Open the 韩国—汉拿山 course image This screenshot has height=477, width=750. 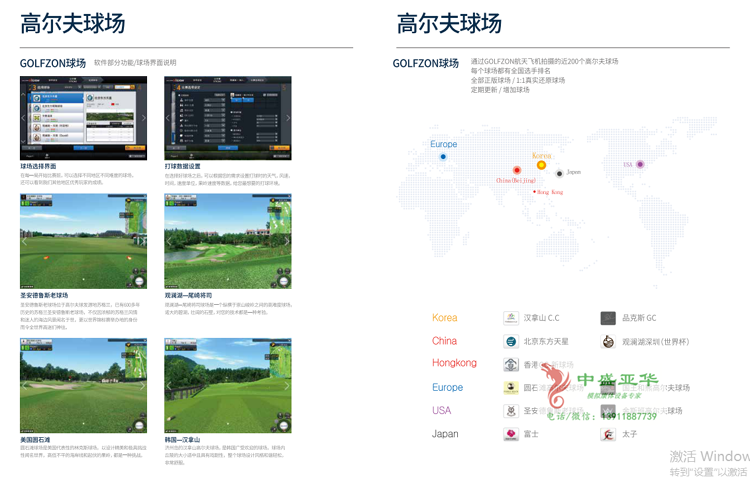228,385
